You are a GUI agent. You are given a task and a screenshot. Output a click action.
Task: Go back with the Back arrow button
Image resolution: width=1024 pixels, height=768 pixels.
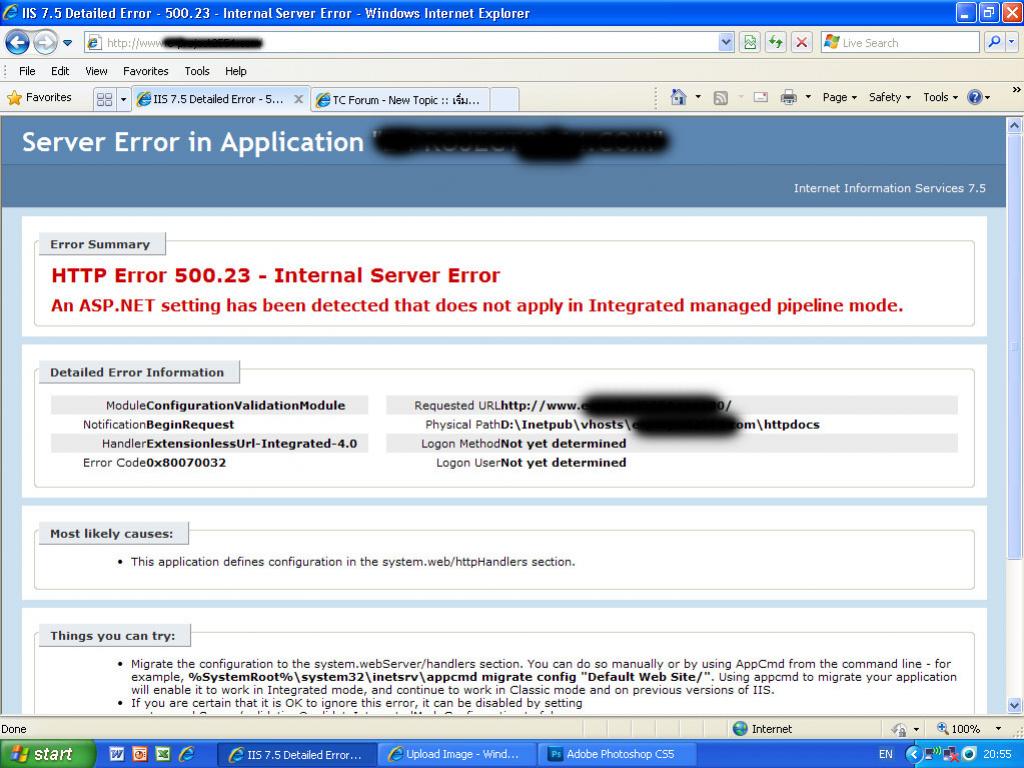pos(17,43)
